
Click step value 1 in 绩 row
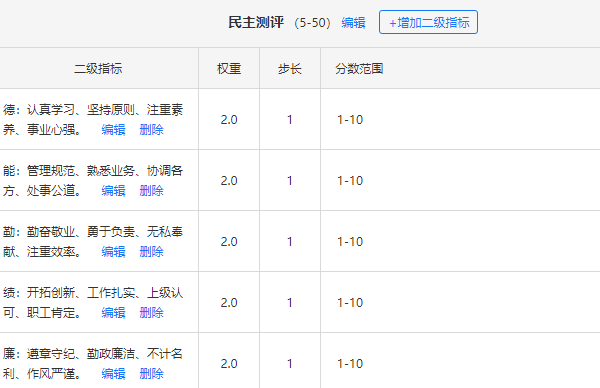290,303
